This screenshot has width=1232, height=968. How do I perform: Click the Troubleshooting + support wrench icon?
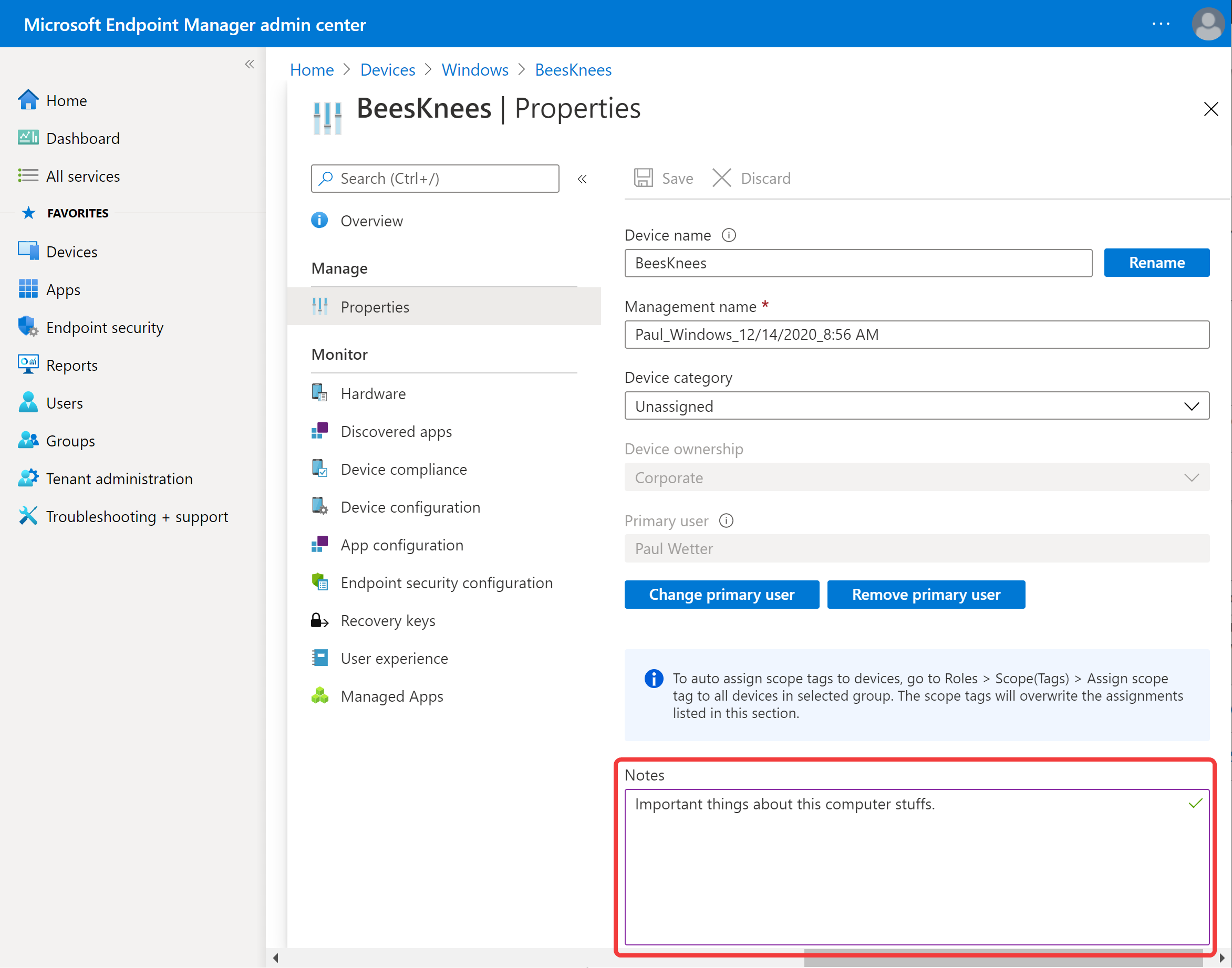(28, 516)
